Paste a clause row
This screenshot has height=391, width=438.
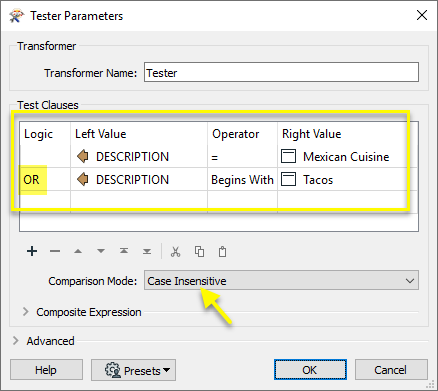click(222, 252)
